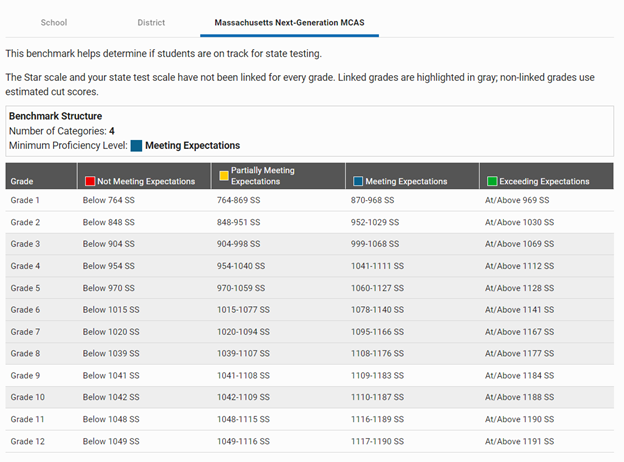Click cell 'At/Above 1069 SS'
The image size is (624, 462).
click(x=519, y=244)
